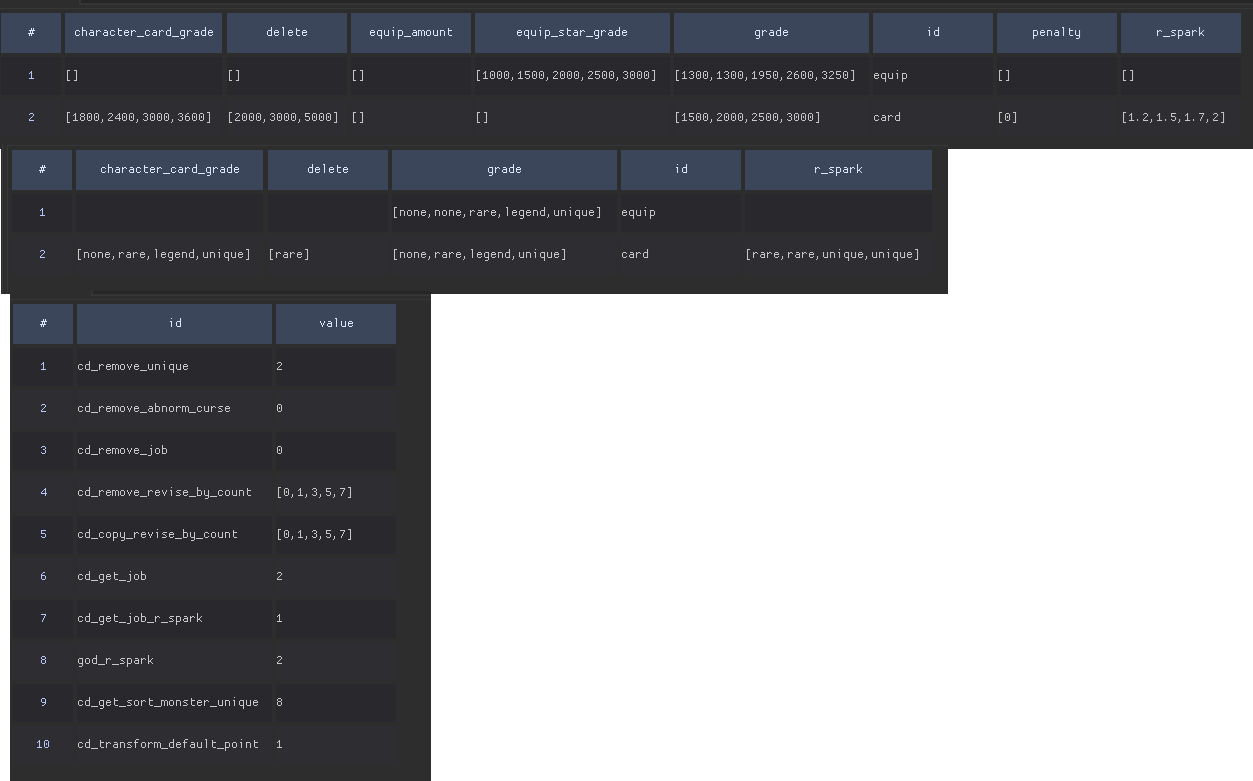The image size is (1253, 781).
Task: Click the [2000,3000,5000] cell
Action: point(287,117)
